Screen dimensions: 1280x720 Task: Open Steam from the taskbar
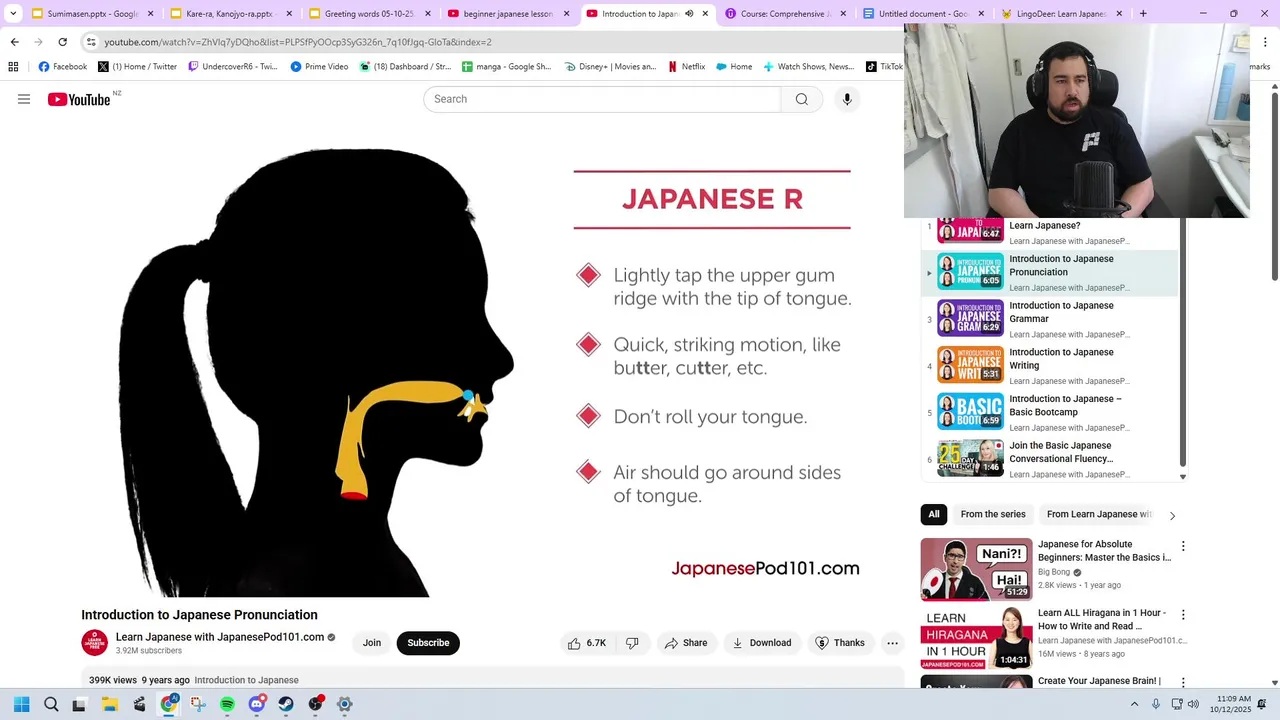point(286,704)
